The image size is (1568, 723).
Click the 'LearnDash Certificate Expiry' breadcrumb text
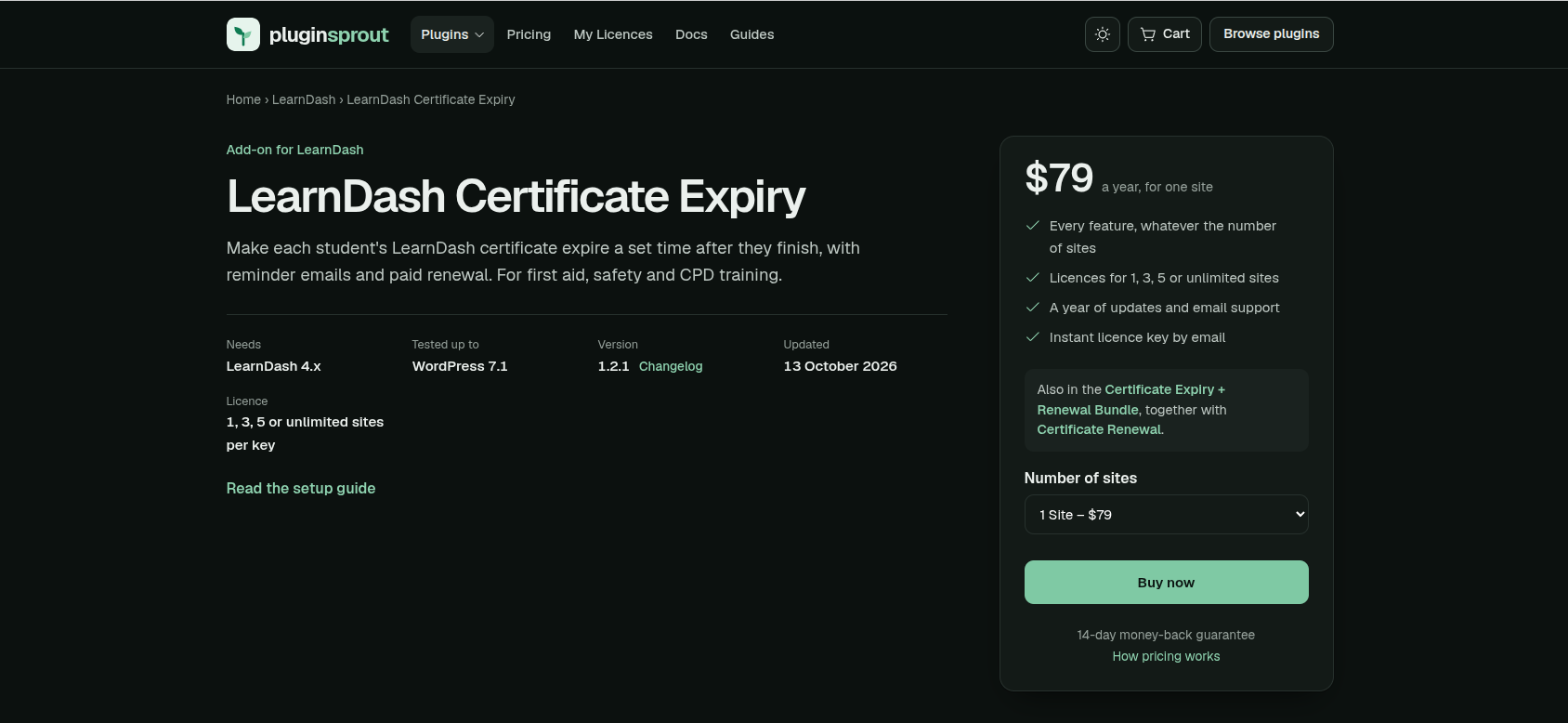pyautogui.click(x=431, y=99)
